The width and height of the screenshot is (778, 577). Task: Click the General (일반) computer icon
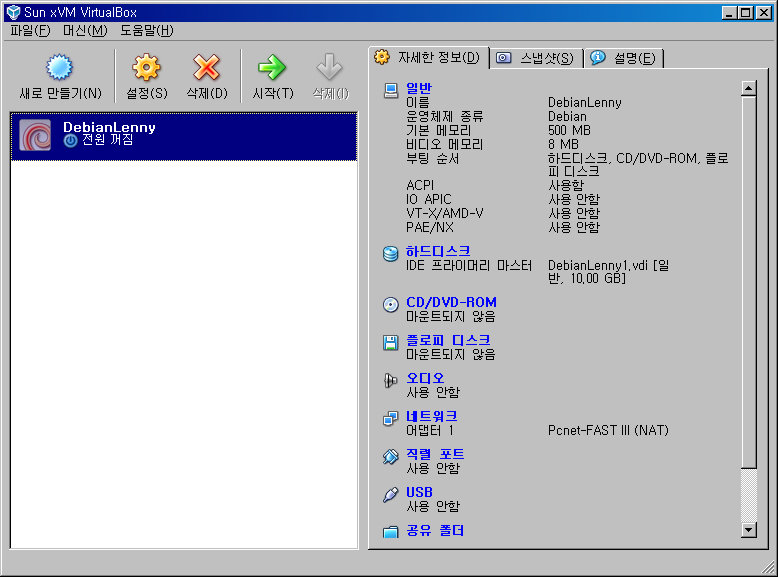[x=390, y=90]
